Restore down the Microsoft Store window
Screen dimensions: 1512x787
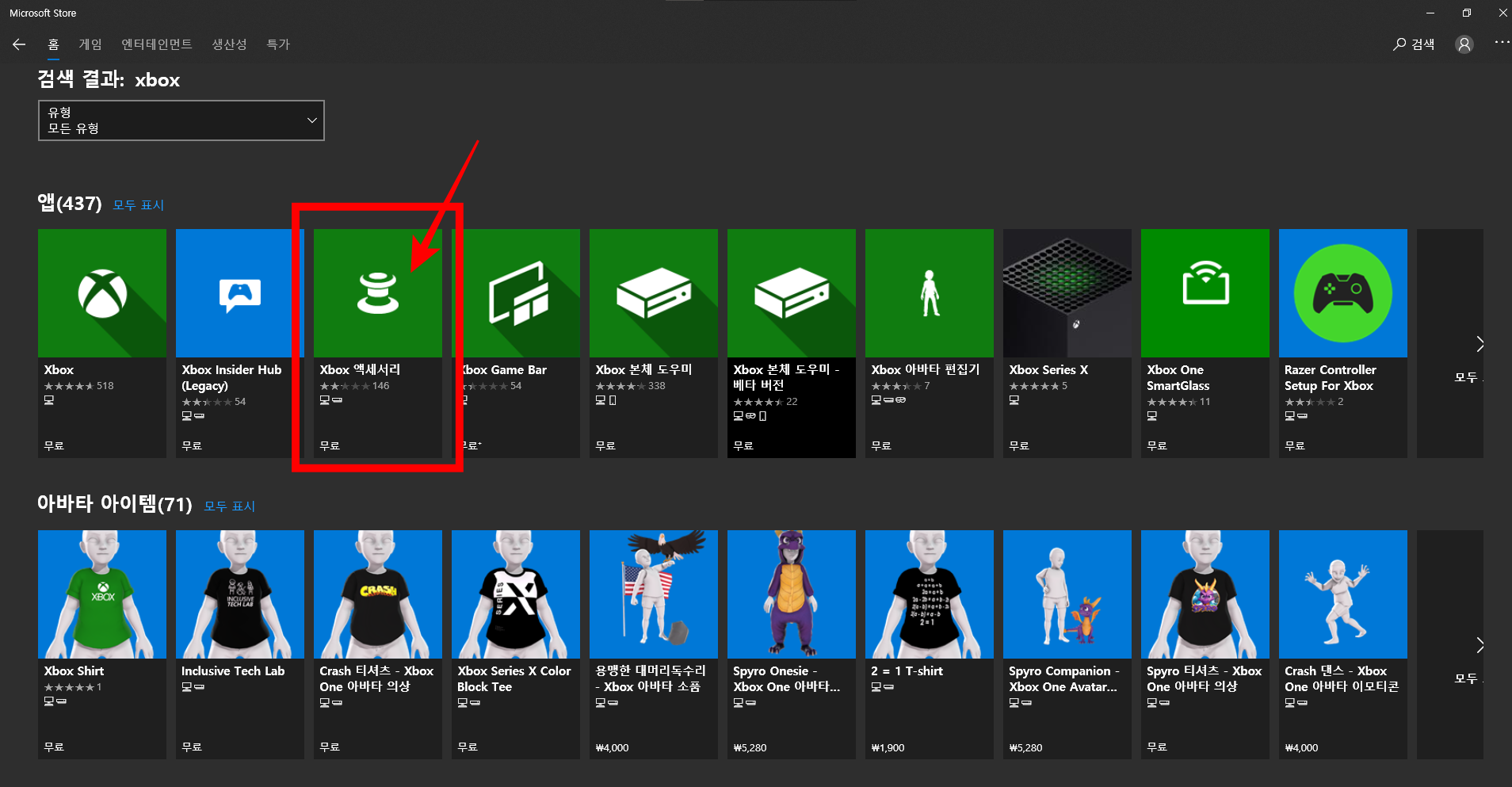coord(1466,13)
